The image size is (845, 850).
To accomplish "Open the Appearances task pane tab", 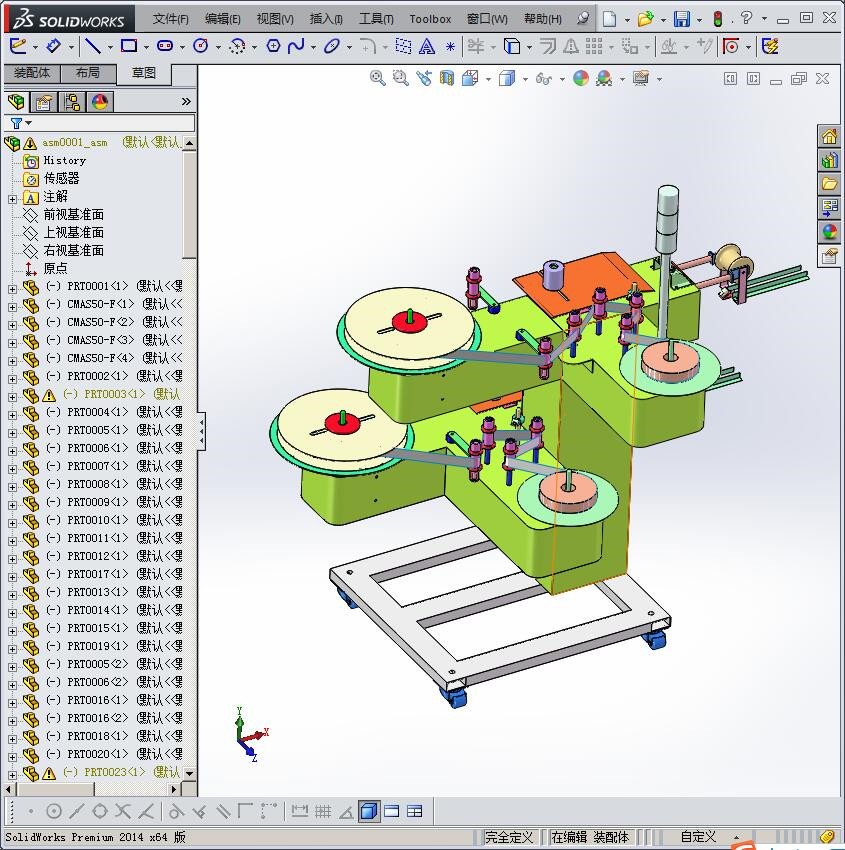I will pos(829,232).
